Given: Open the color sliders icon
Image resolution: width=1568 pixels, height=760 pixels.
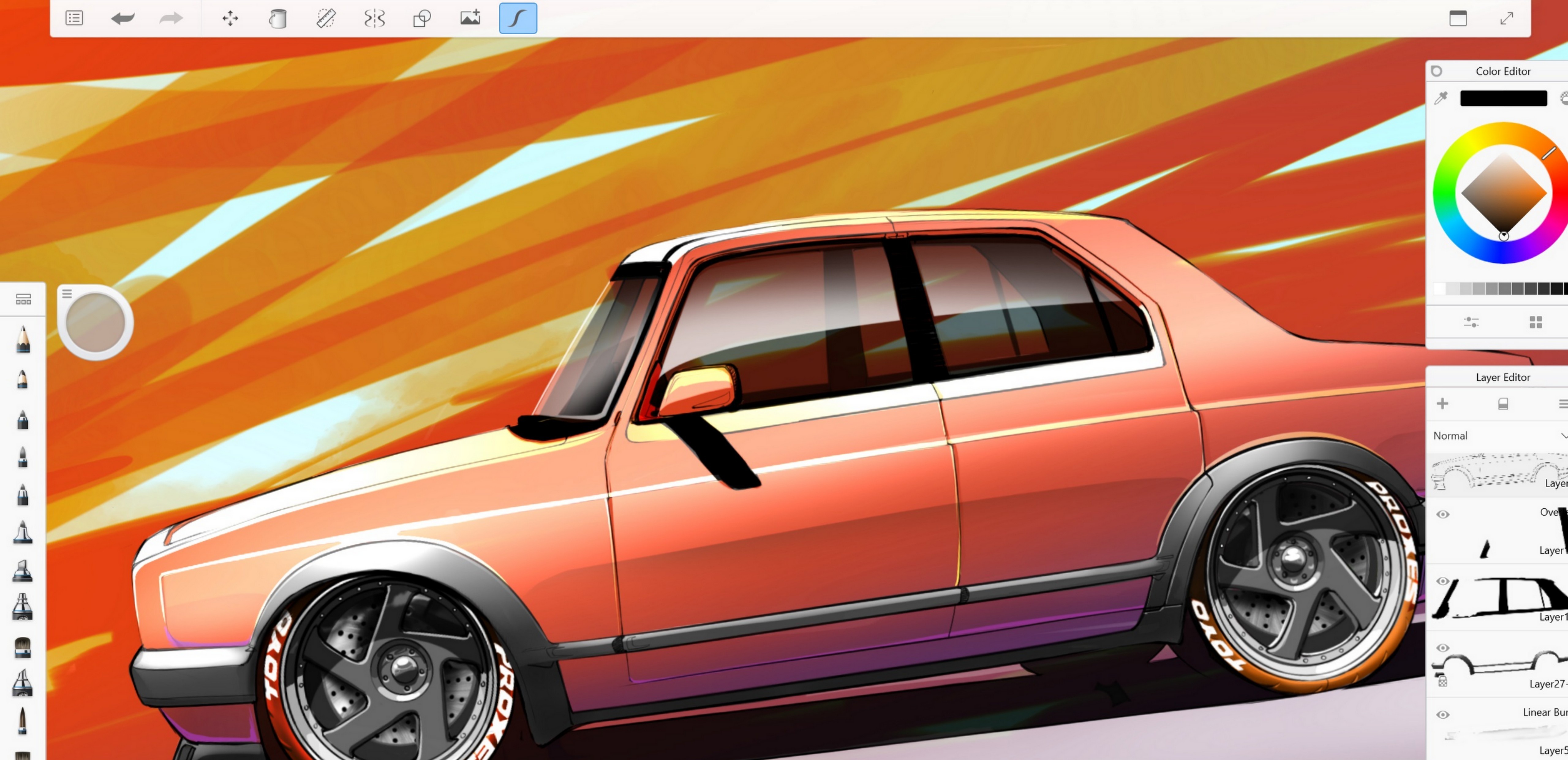Looking at the screenshot, I should tap(1471, 321).
